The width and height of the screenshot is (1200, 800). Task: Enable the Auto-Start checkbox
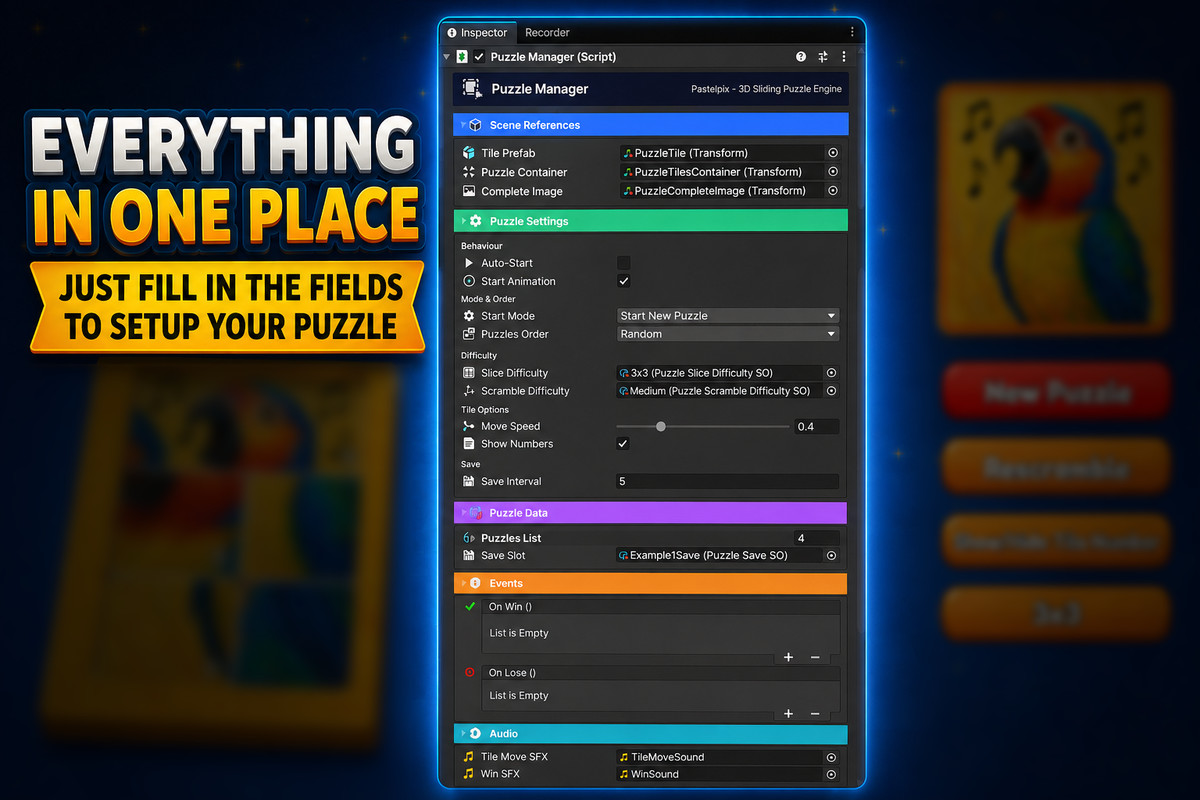(623, 263)
